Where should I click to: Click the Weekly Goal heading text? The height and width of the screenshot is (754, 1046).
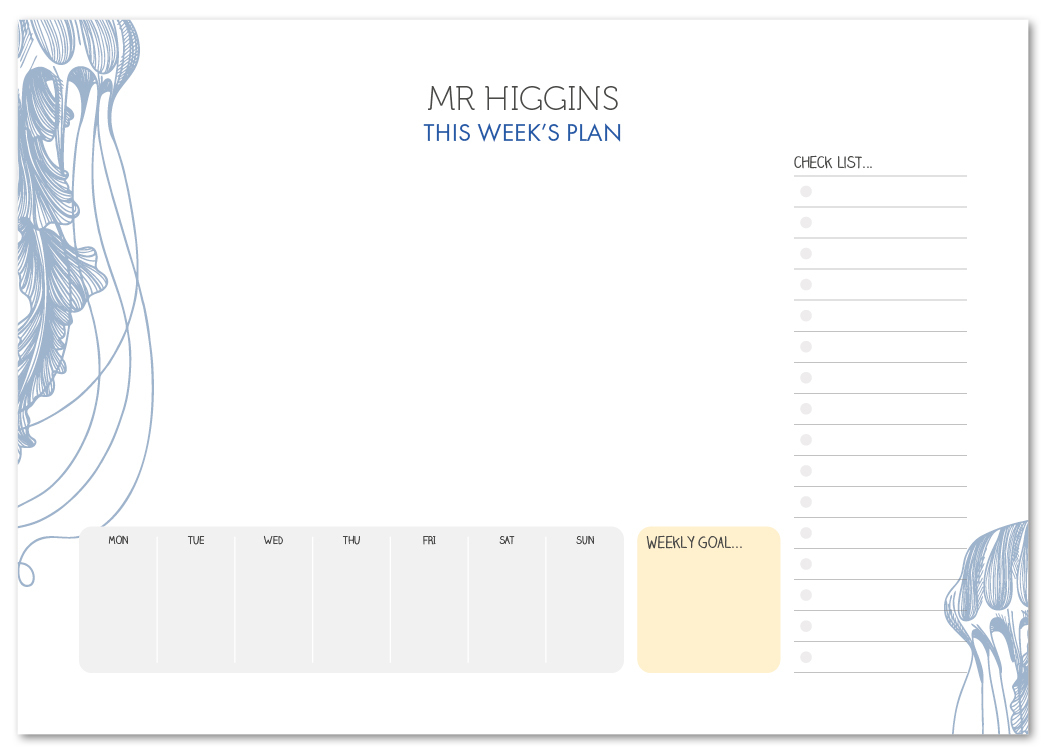(x=694, y=544)
